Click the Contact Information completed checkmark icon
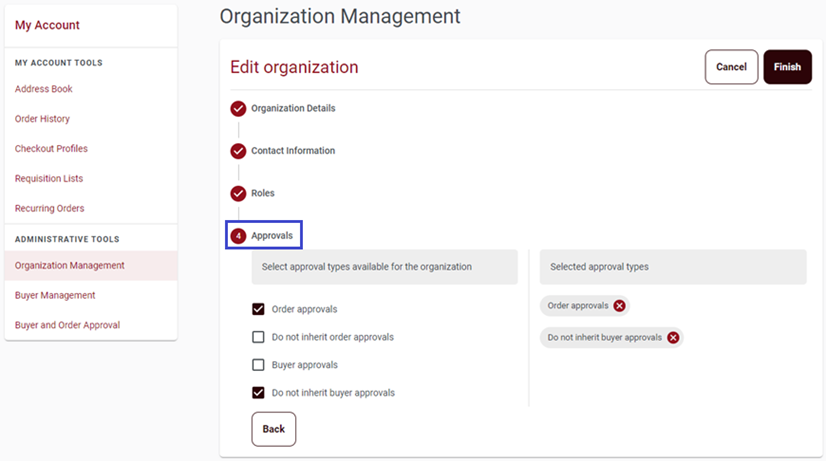This screenshot has width=826, height=461. click(238, 151)
